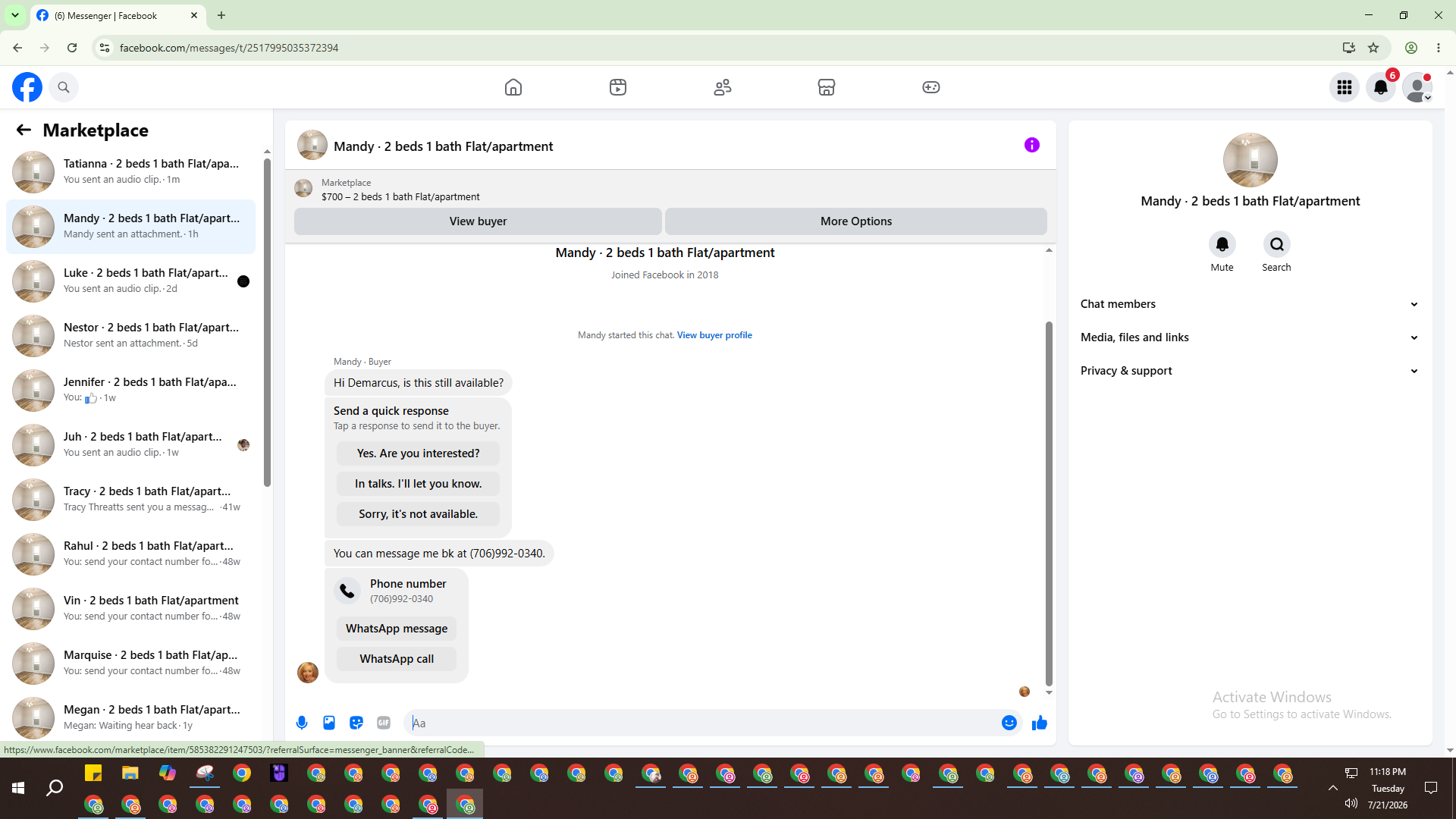Search in conversation with the Search icon
Viewport: 1456px width, 819px height.
pos(1277,244)
